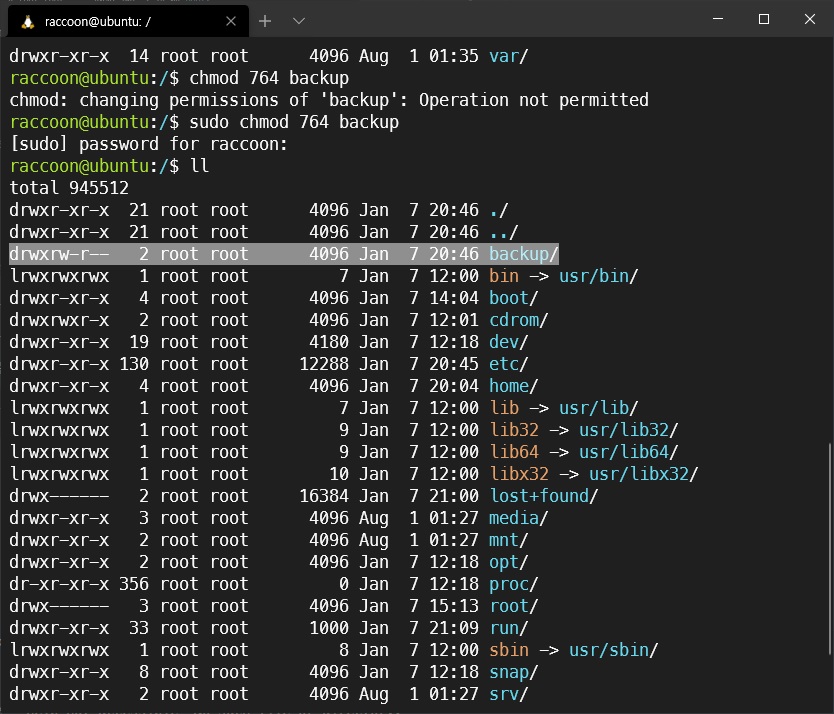Click the opt/ directory name
The image size is (834, 714).
(x=508, y=562)
